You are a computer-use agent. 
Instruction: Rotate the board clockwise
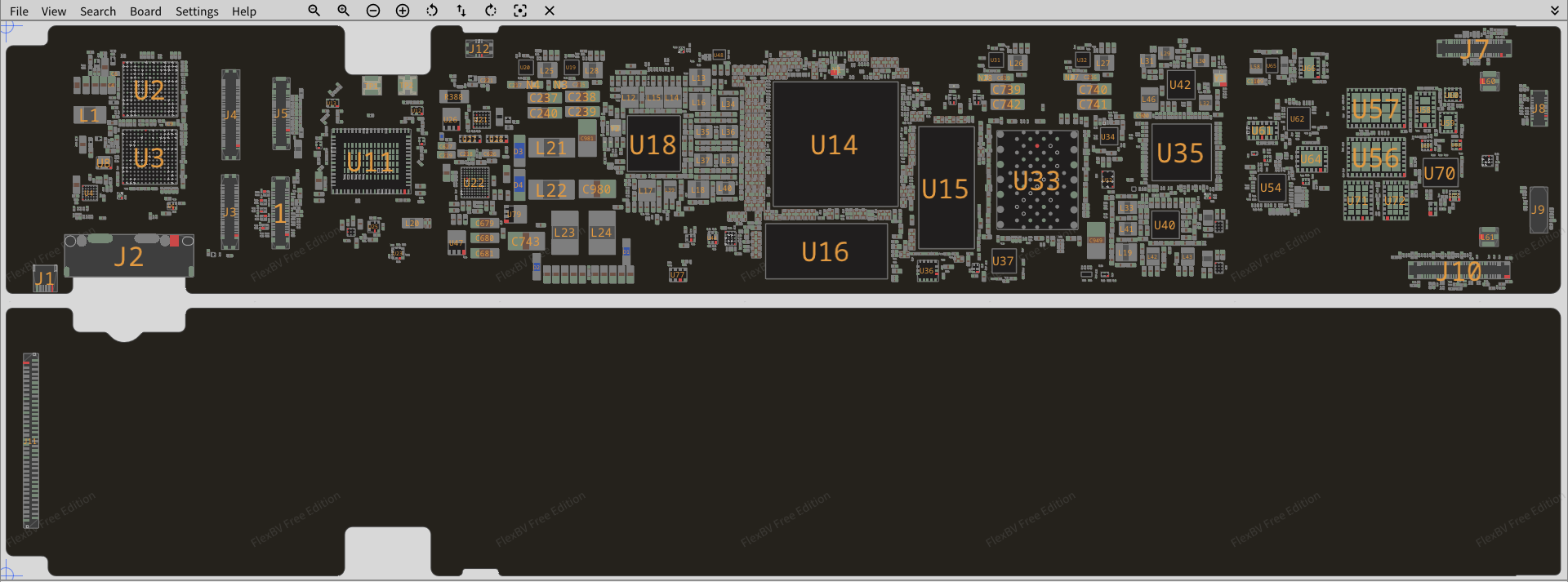491,11
